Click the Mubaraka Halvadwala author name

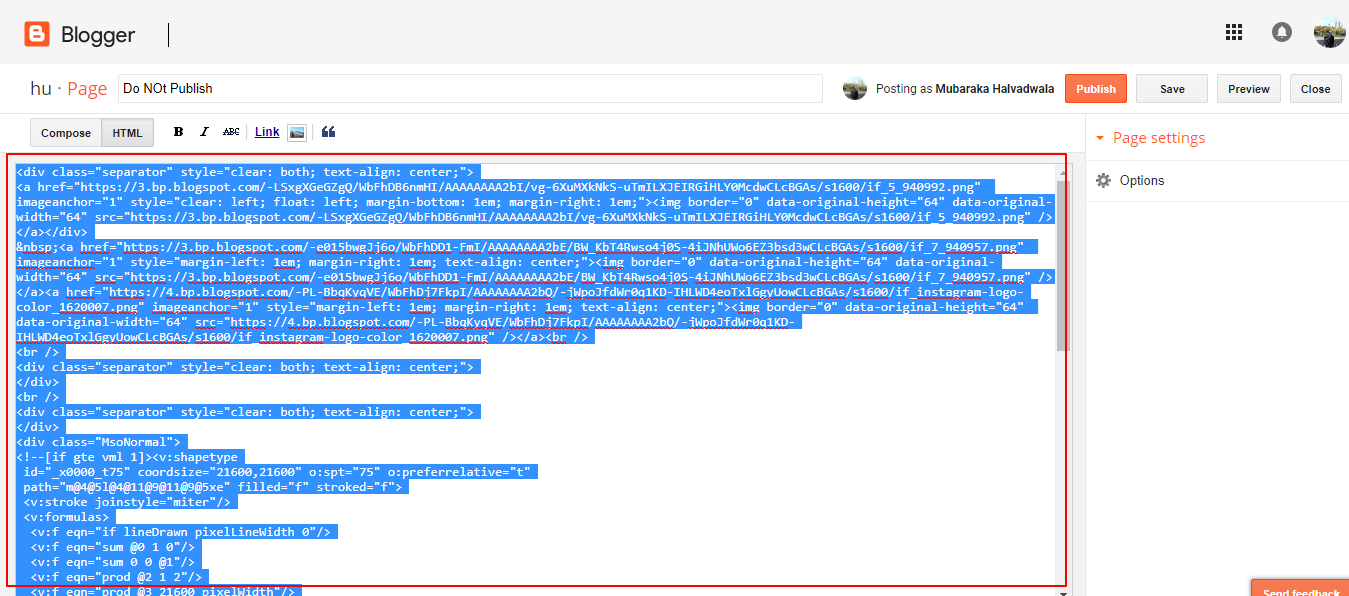[994, 89]
